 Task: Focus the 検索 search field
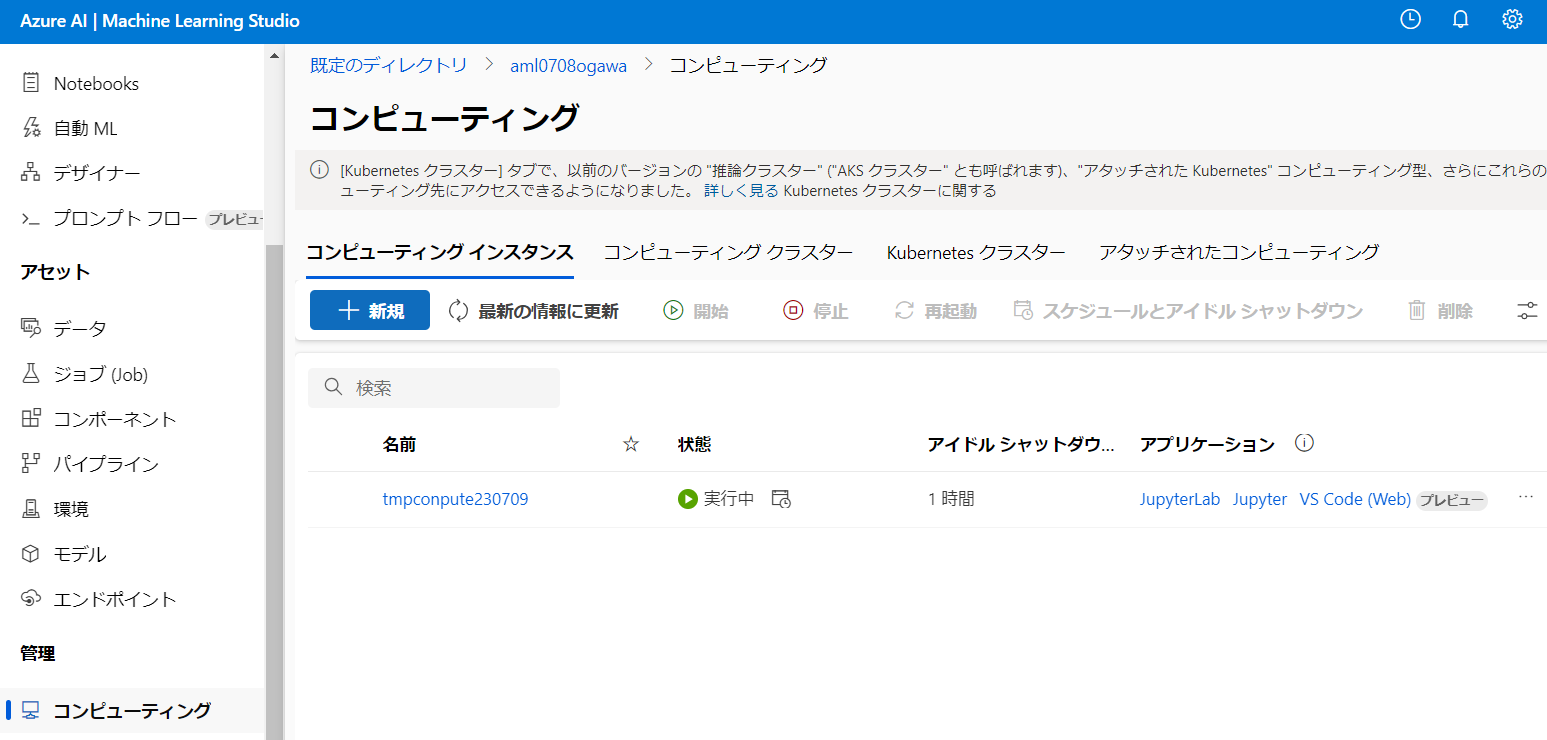click(x=434, y=388)
